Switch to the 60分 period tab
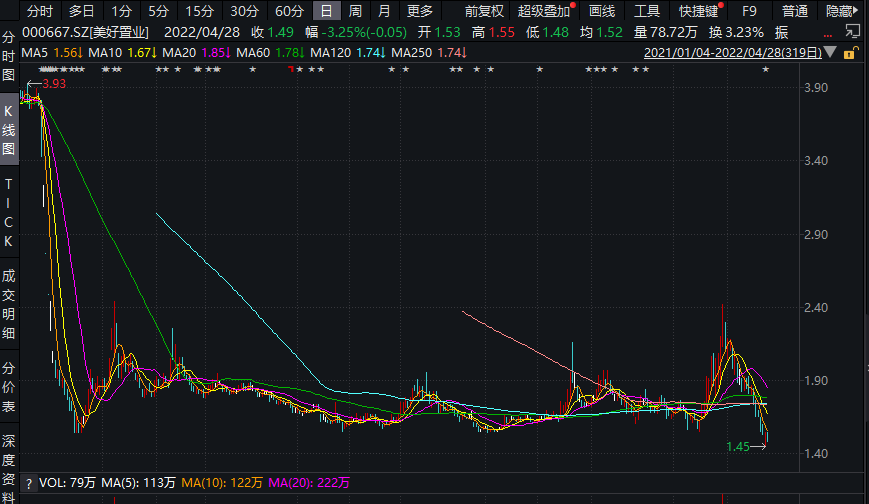 click(288, 11)
